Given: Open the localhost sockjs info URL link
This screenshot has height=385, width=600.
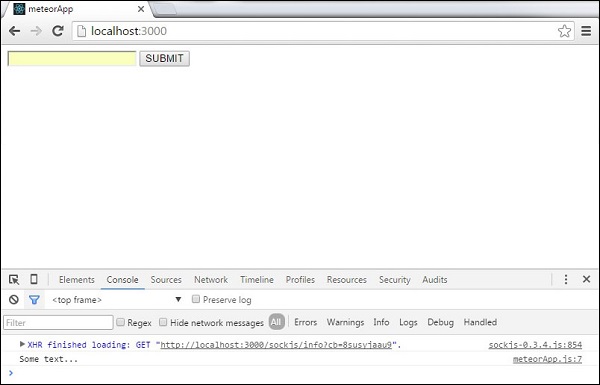Looking at the screenshot, I should pos(276,345).
